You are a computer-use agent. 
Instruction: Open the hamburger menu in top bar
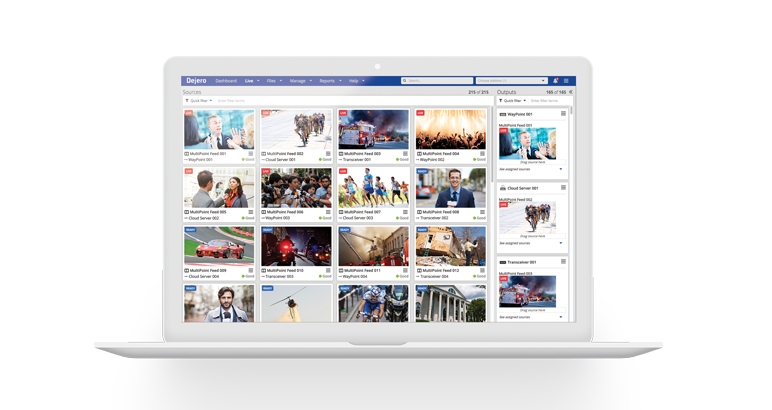point(566,80)
